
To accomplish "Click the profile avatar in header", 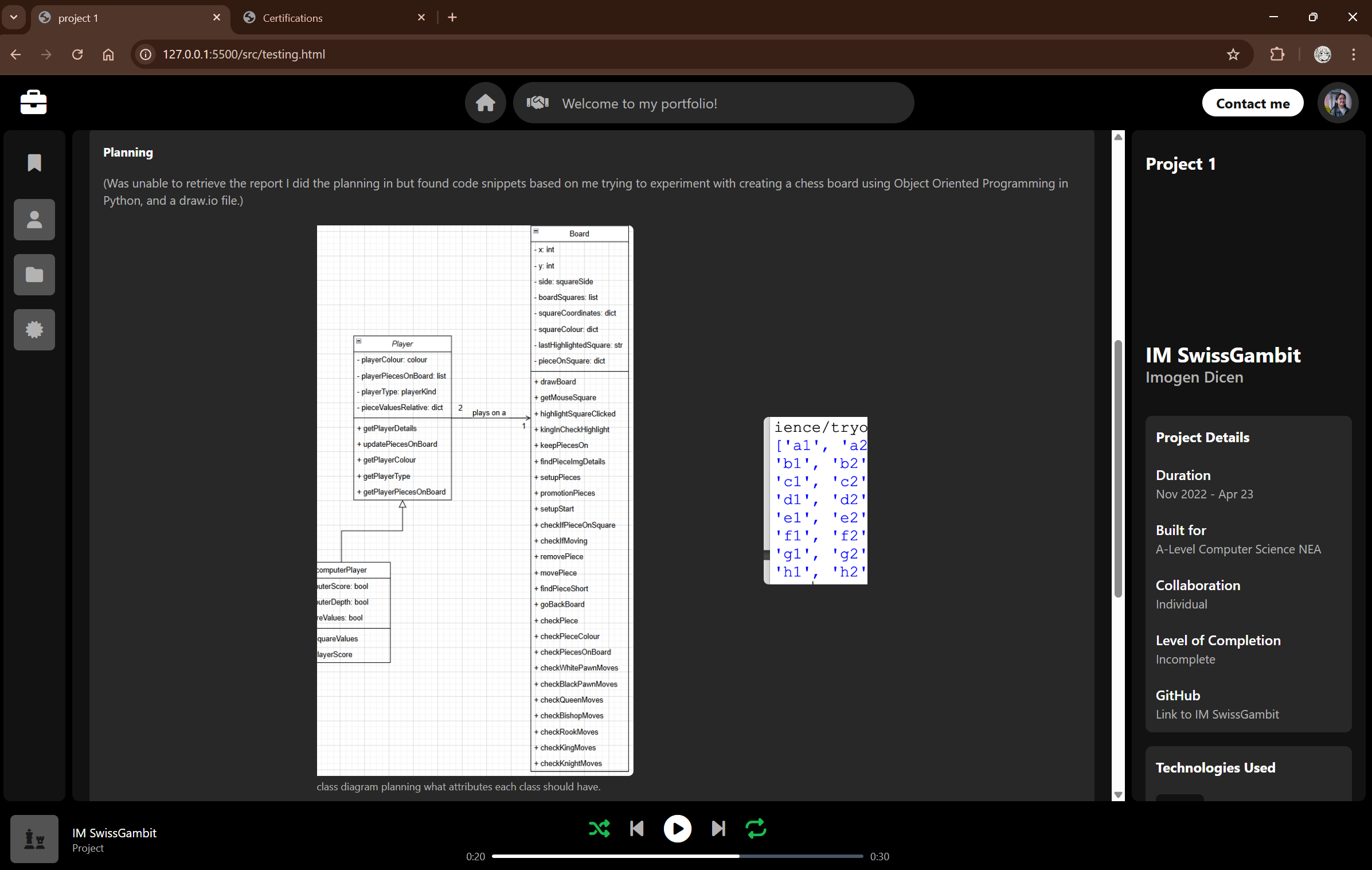I will [x=1338, y=103].
